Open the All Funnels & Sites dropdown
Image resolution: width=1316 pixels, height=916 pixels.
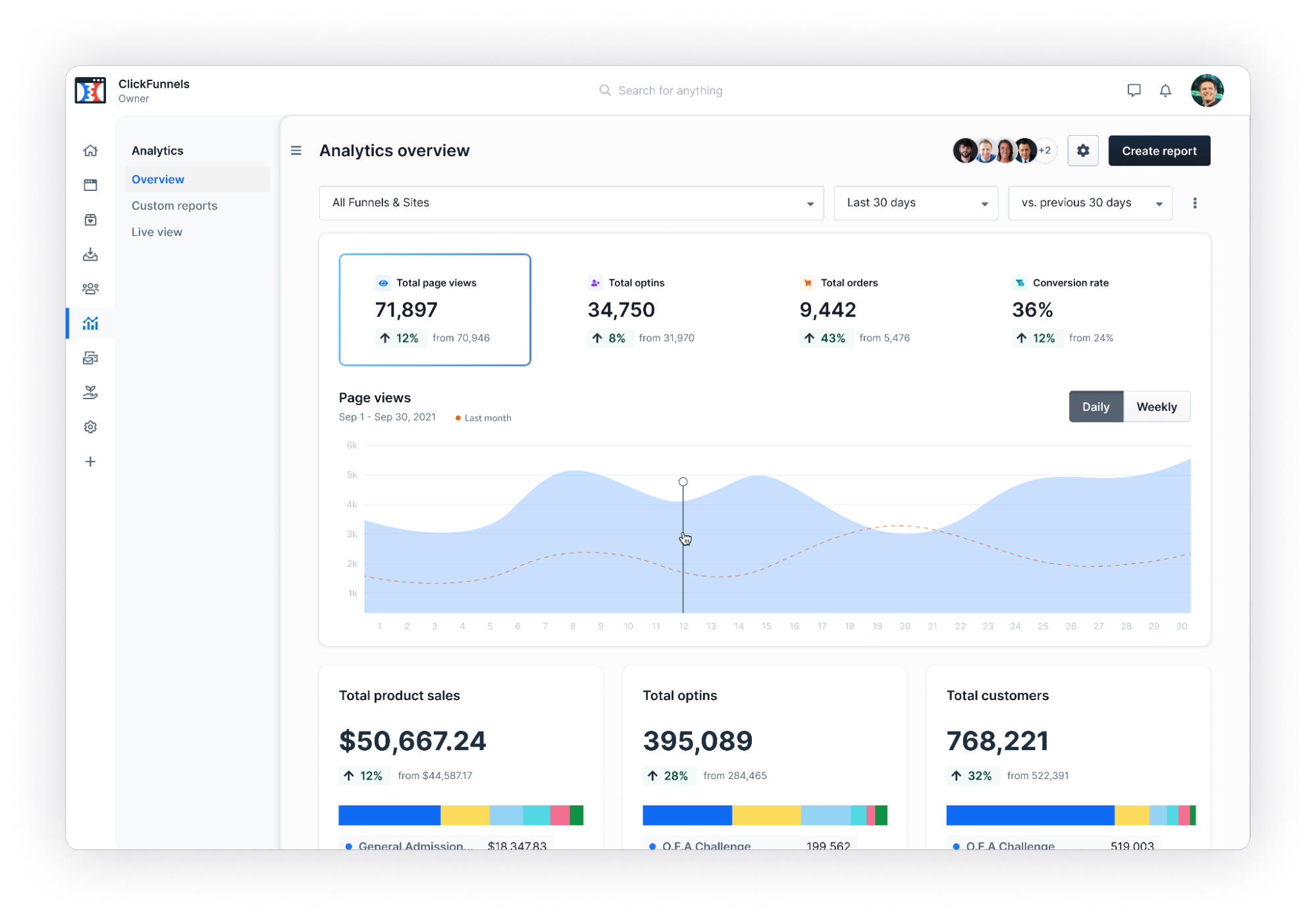point(571,203)
